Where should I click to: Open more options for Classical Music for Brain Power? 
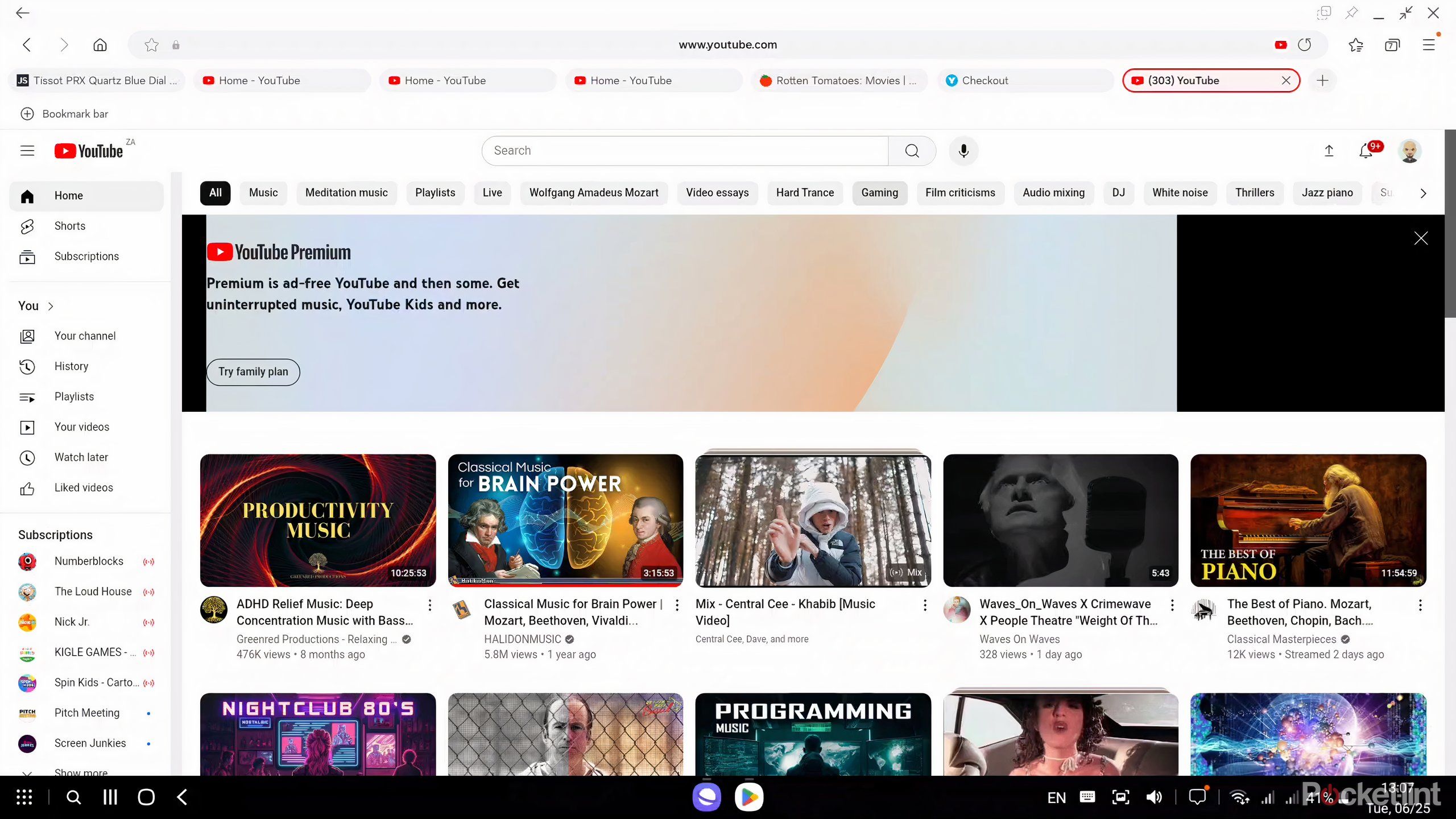[x=677, y=605]
